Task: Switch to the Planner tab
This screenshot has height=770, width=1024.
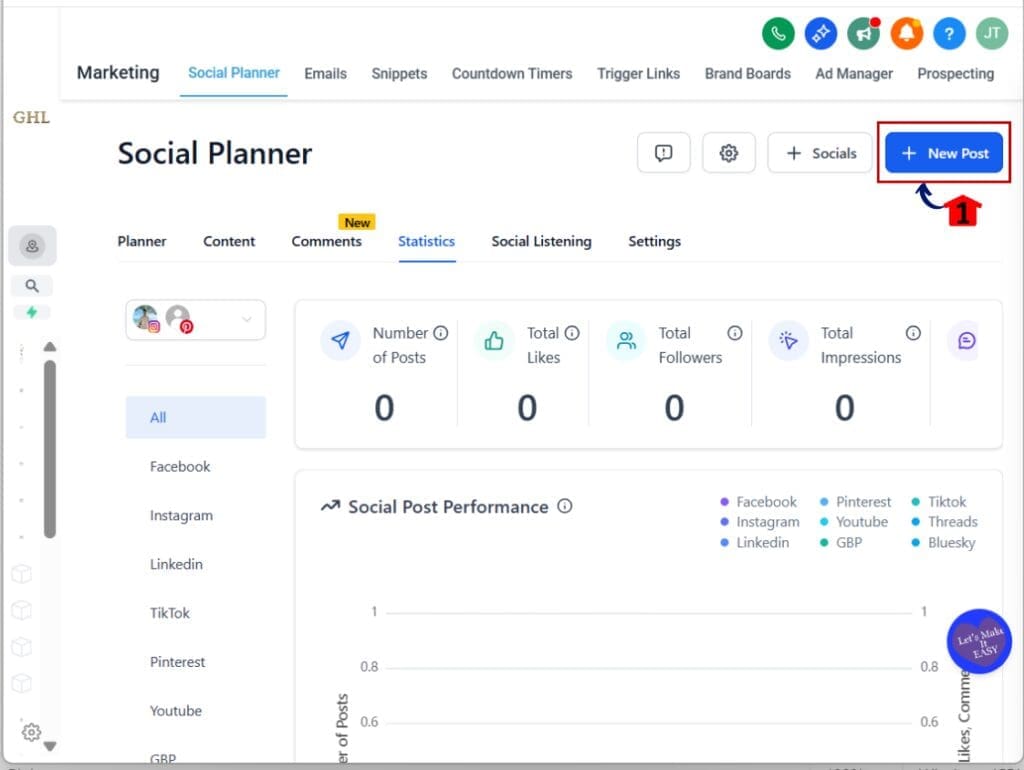Action: [x=141, y=241]
